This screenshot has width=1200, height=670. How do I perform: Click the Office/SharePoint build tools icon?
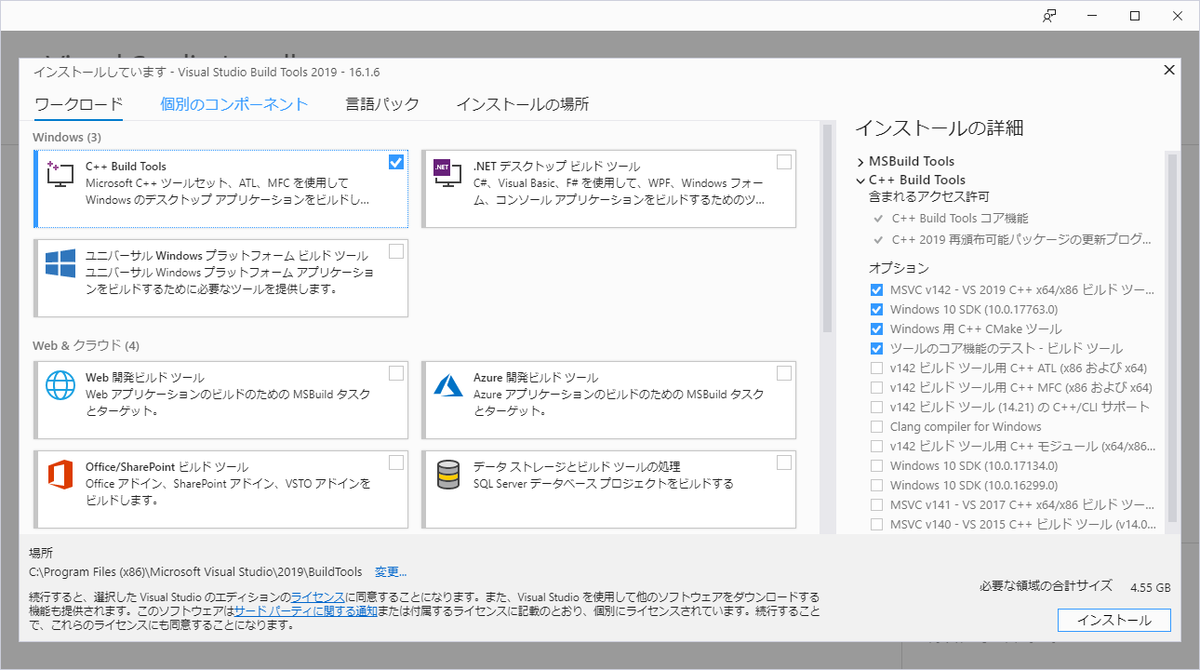click(x=61, y=474)
